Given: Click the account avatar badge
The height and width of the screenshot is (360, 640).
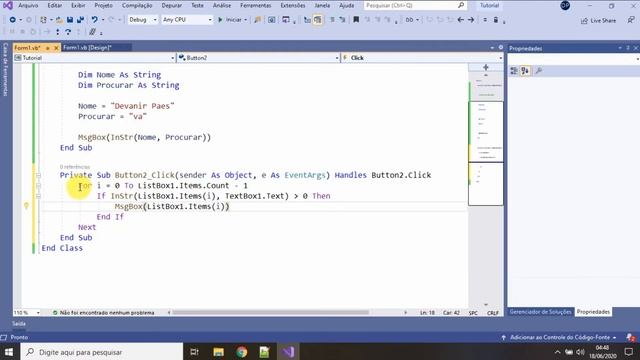Looking at the screenshot, I should 565,5.
